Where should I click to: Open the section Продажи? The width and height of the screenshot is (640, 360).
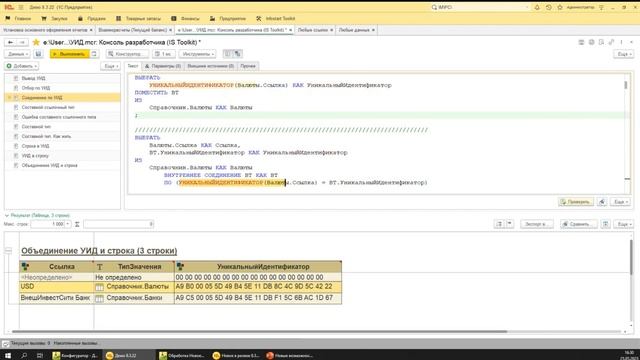[x=92, y=18]
